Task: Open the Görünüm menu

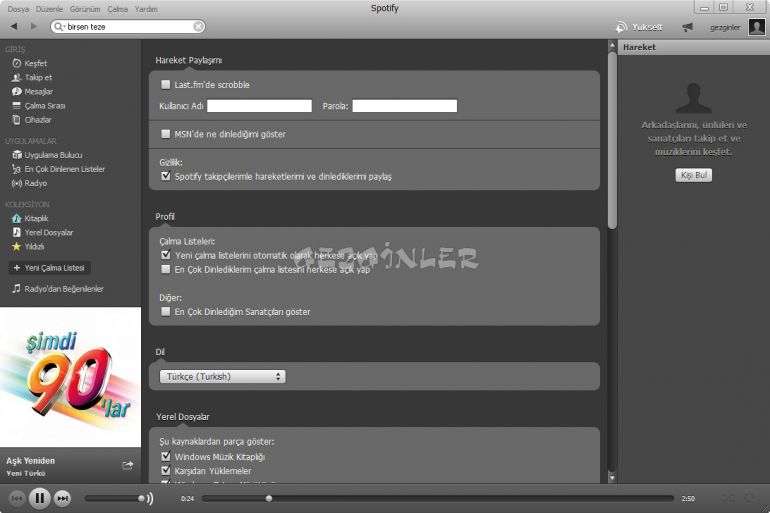Action: 84,9
